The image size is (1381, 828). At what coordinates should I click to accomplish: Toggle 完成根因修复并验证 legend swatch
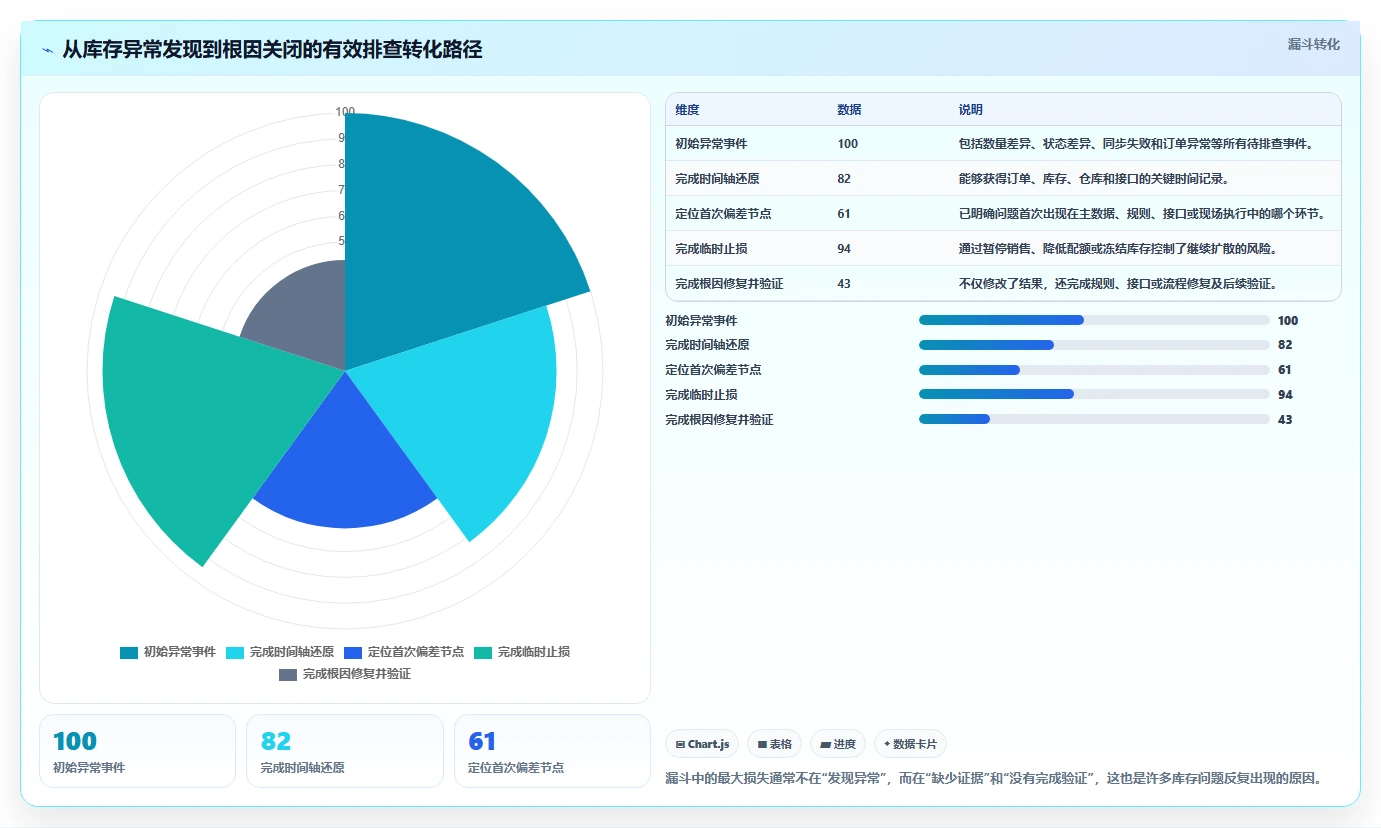288,674
